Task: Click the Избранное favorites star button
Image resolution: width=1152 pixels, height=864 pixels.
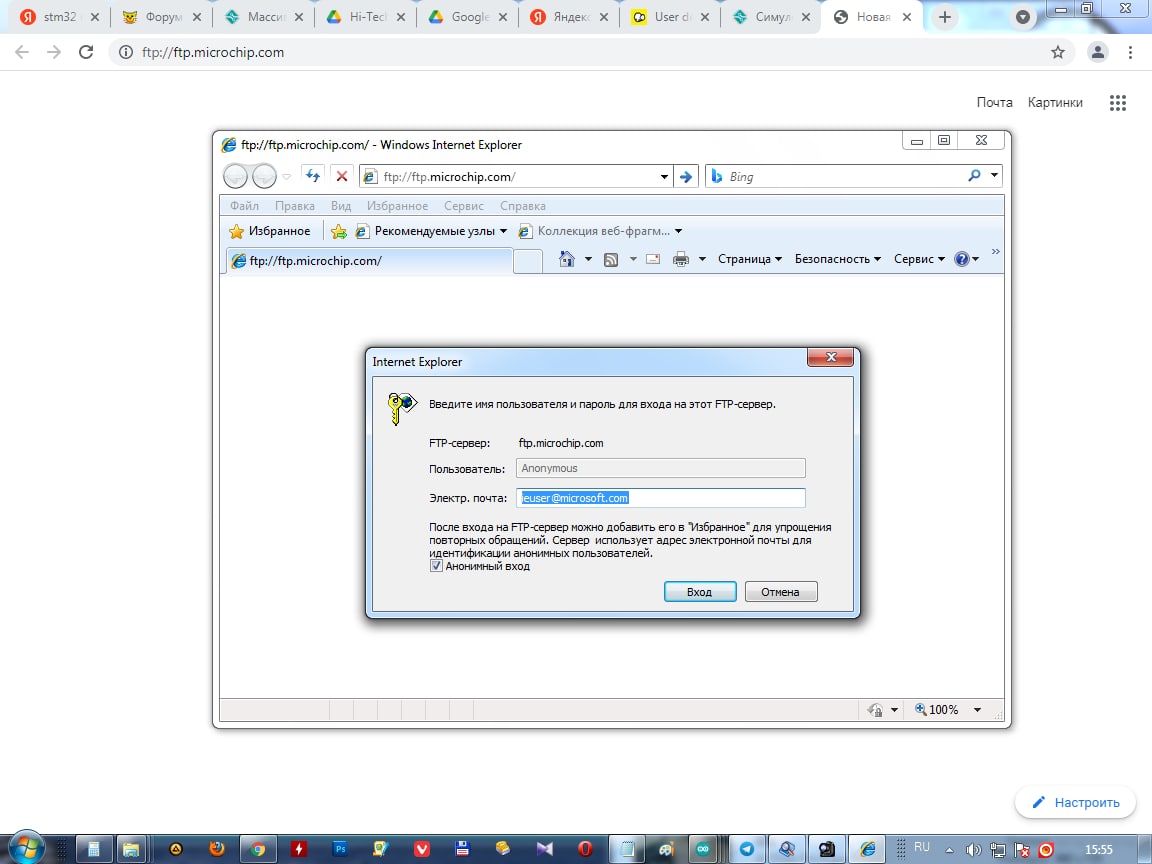Action: point(270,231)
